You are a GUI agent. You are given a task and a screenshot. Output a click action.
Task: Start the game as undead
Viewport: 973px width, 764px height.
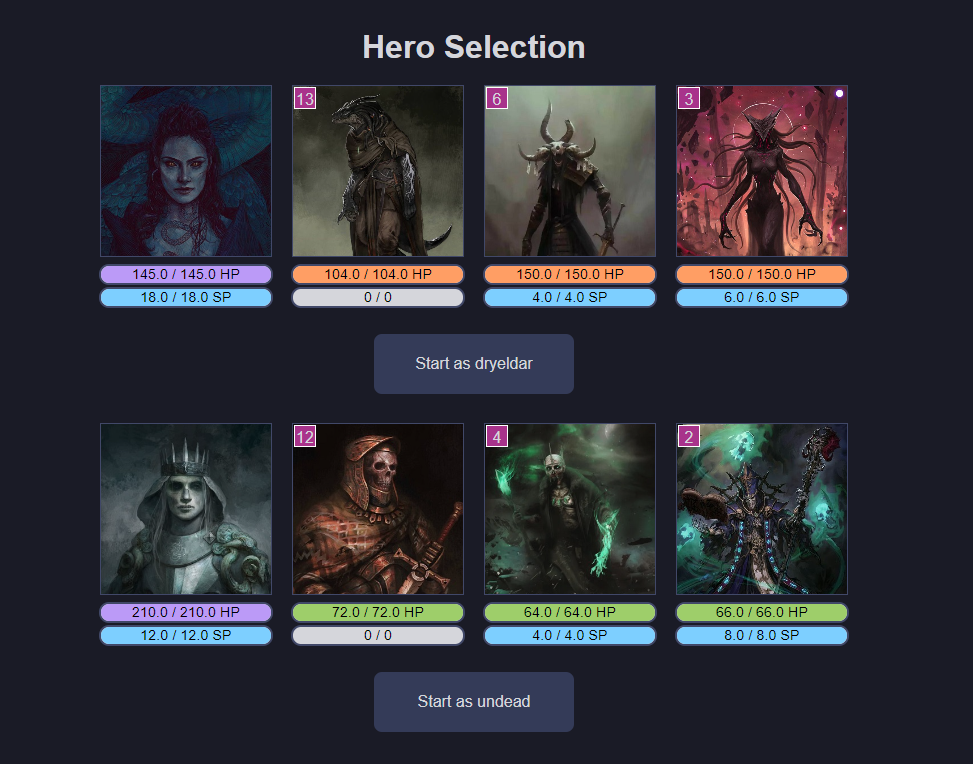tap(473, 702)
